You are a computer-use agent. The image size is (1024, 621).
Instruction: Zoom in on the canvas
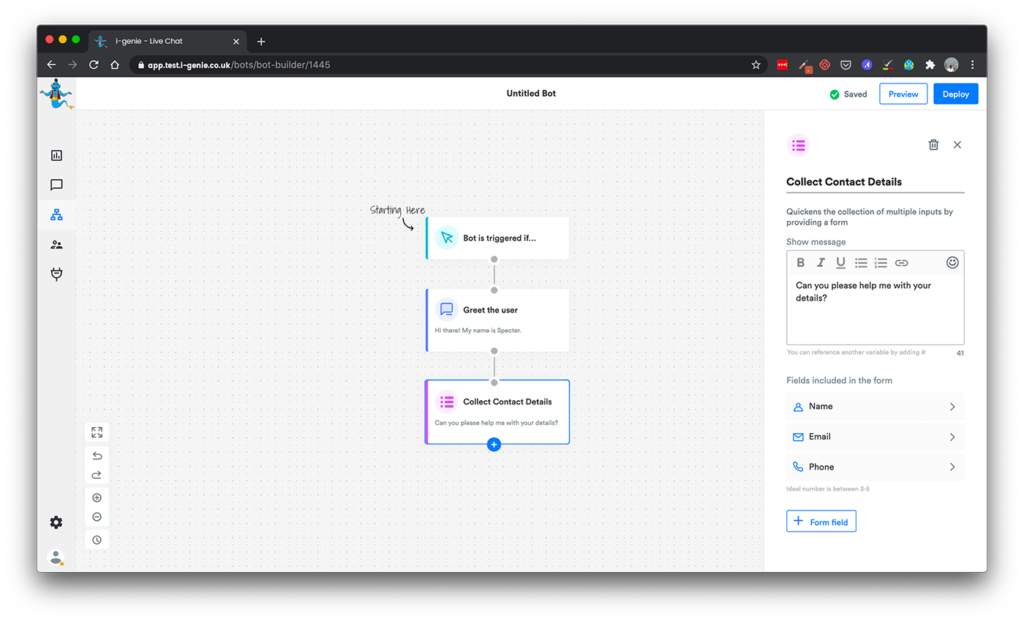pos(97,498)
